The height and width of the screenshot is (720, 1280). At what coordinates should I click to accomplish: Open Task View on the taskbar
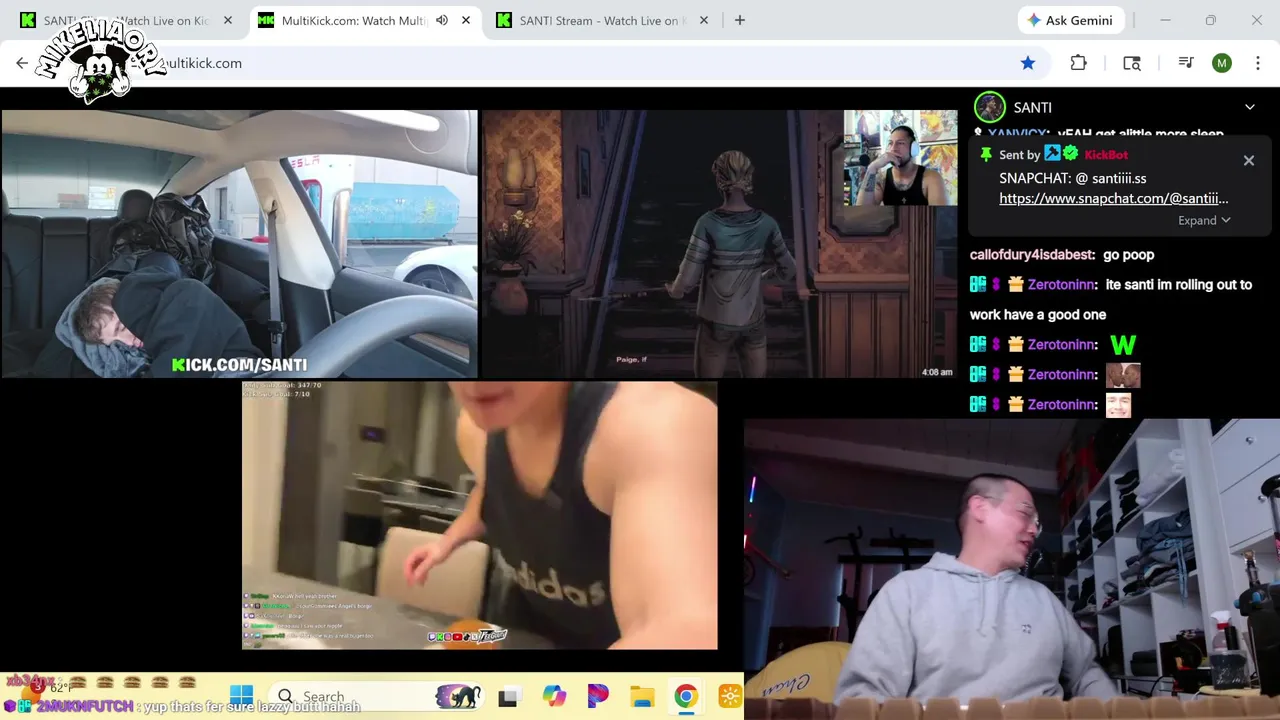[x=508, y=697]
